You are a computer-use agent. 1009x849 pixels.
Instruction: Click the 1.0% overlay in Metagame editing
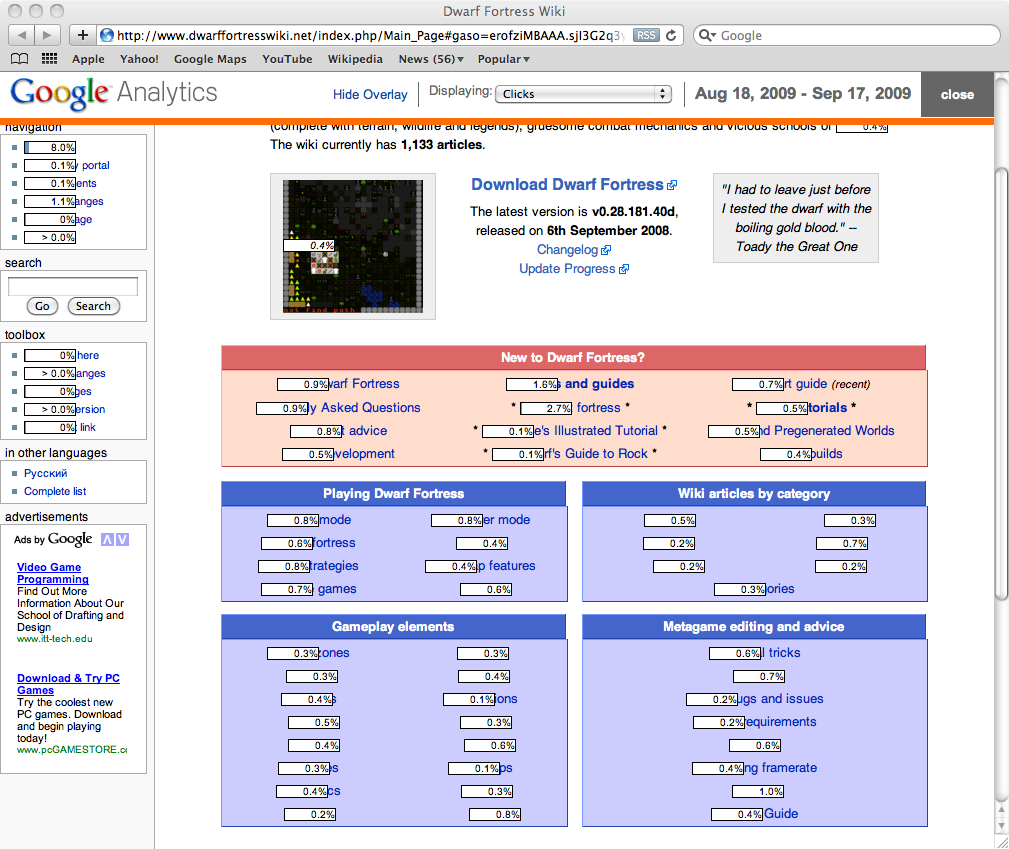pos(759,792)
